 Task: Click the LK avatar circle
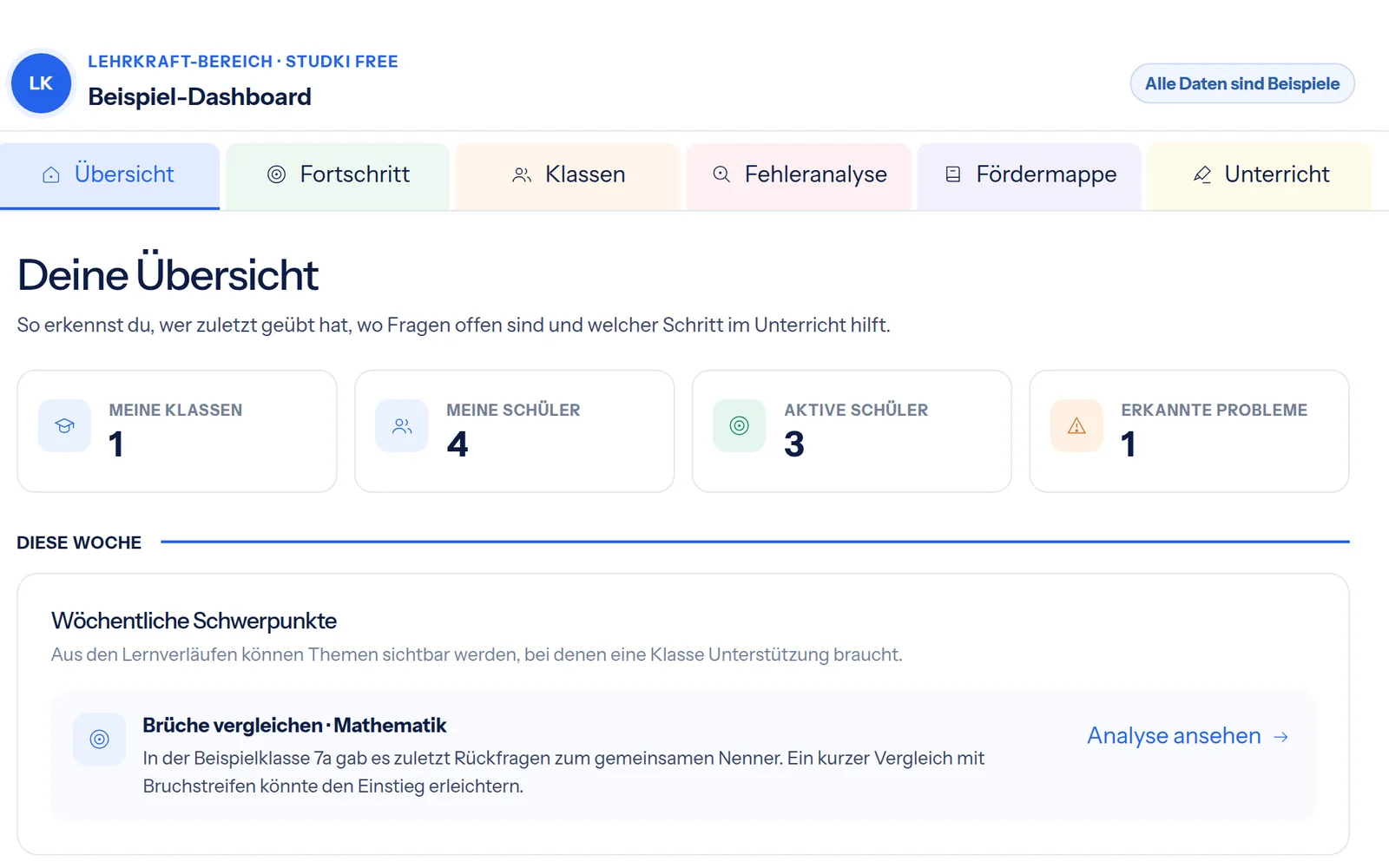pyautogui.click(x=41, y=83)
